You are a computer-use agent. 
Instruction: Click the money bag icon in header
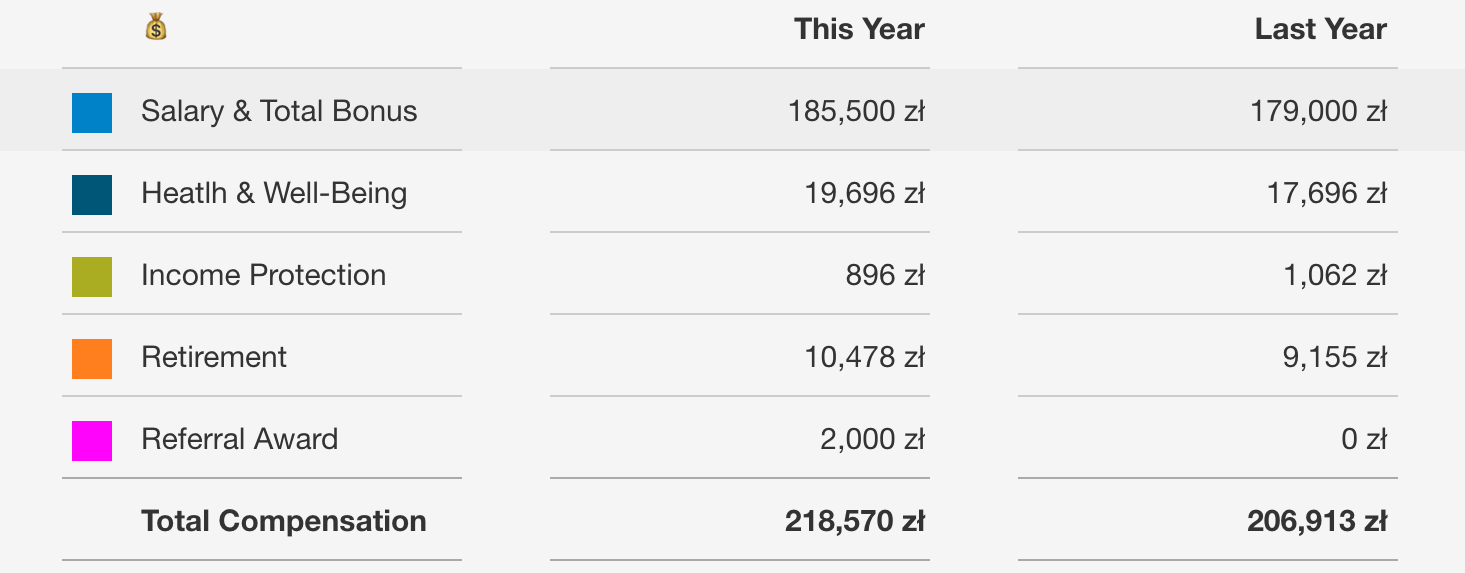tap(155, 27)
